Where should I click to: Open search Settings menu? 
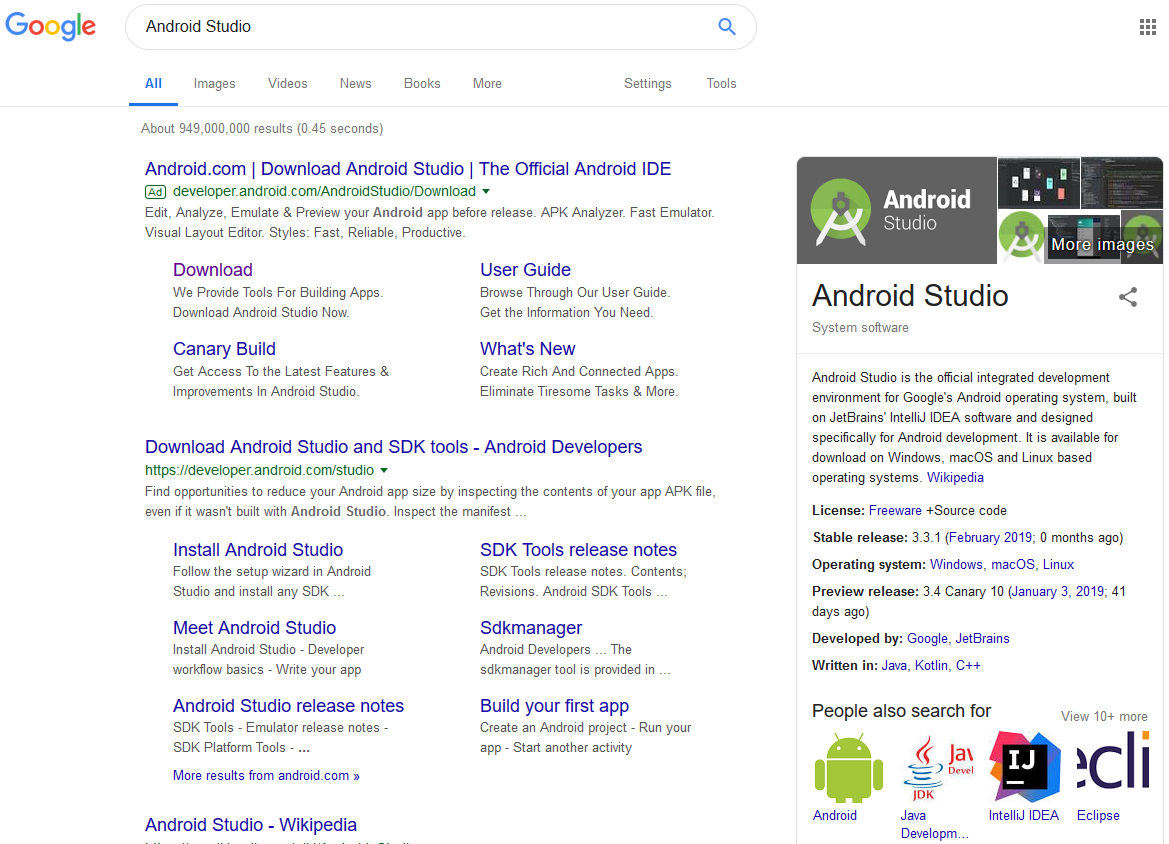point(647,84)
